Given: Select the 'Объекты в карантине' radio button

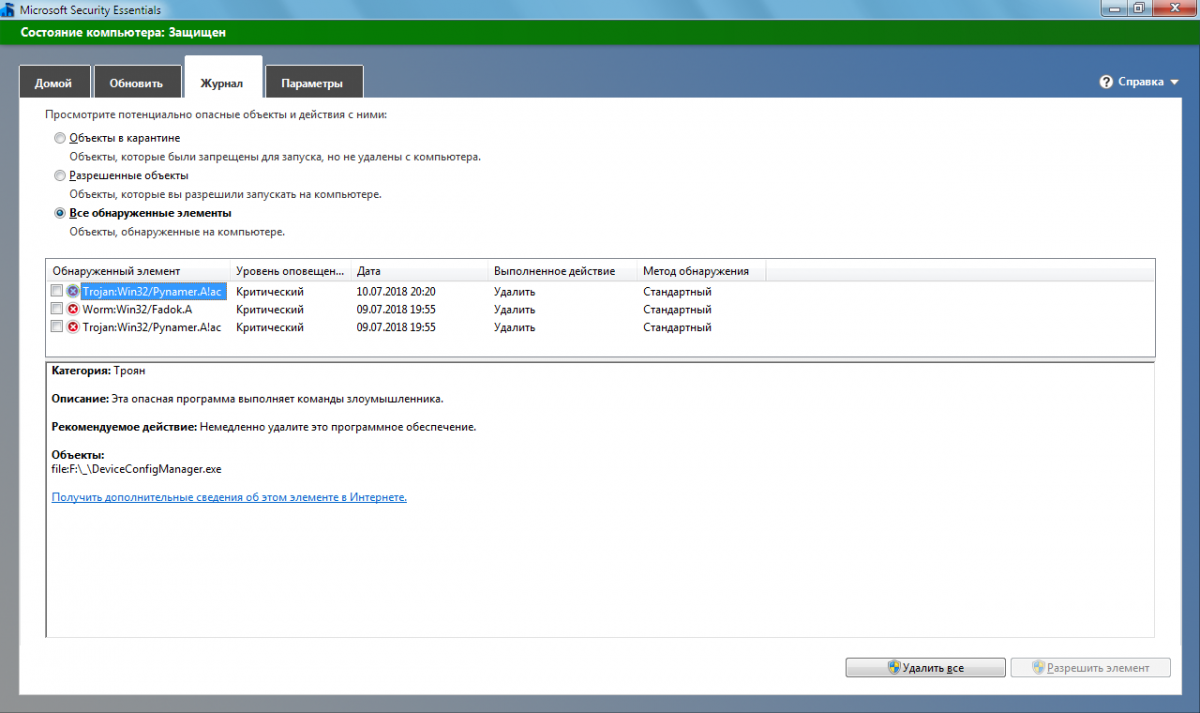Looking at the screenshot, I should pyautogui.click(x=60, y=138).
